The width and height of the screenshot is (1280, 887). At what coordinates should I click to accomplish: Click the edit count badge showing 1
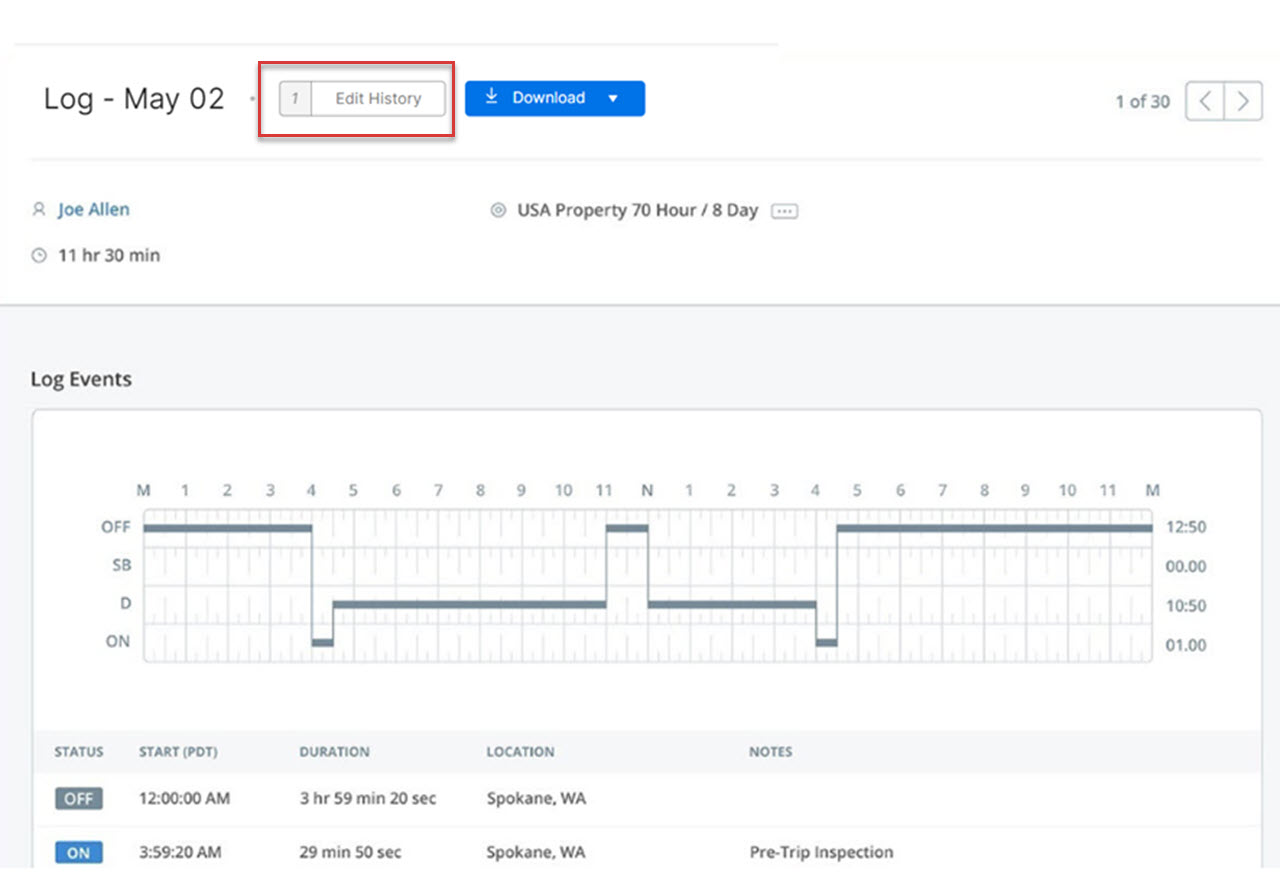(295, 99)
